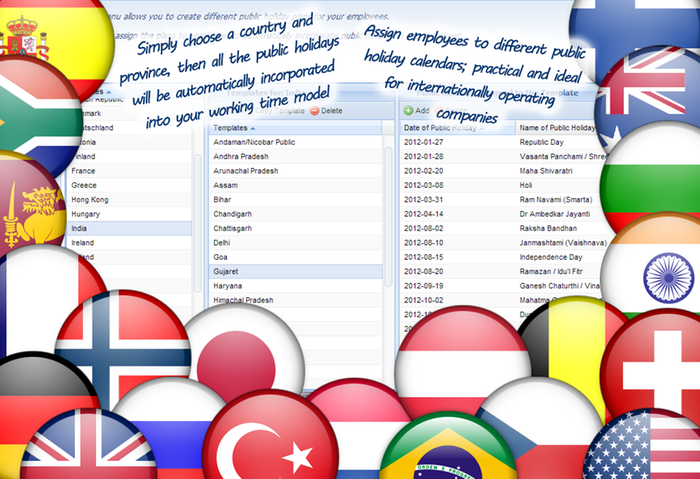700x479 pixels.
Task: Click the Templates list vertical scrollbar
Action: click(x=388, y=217)
